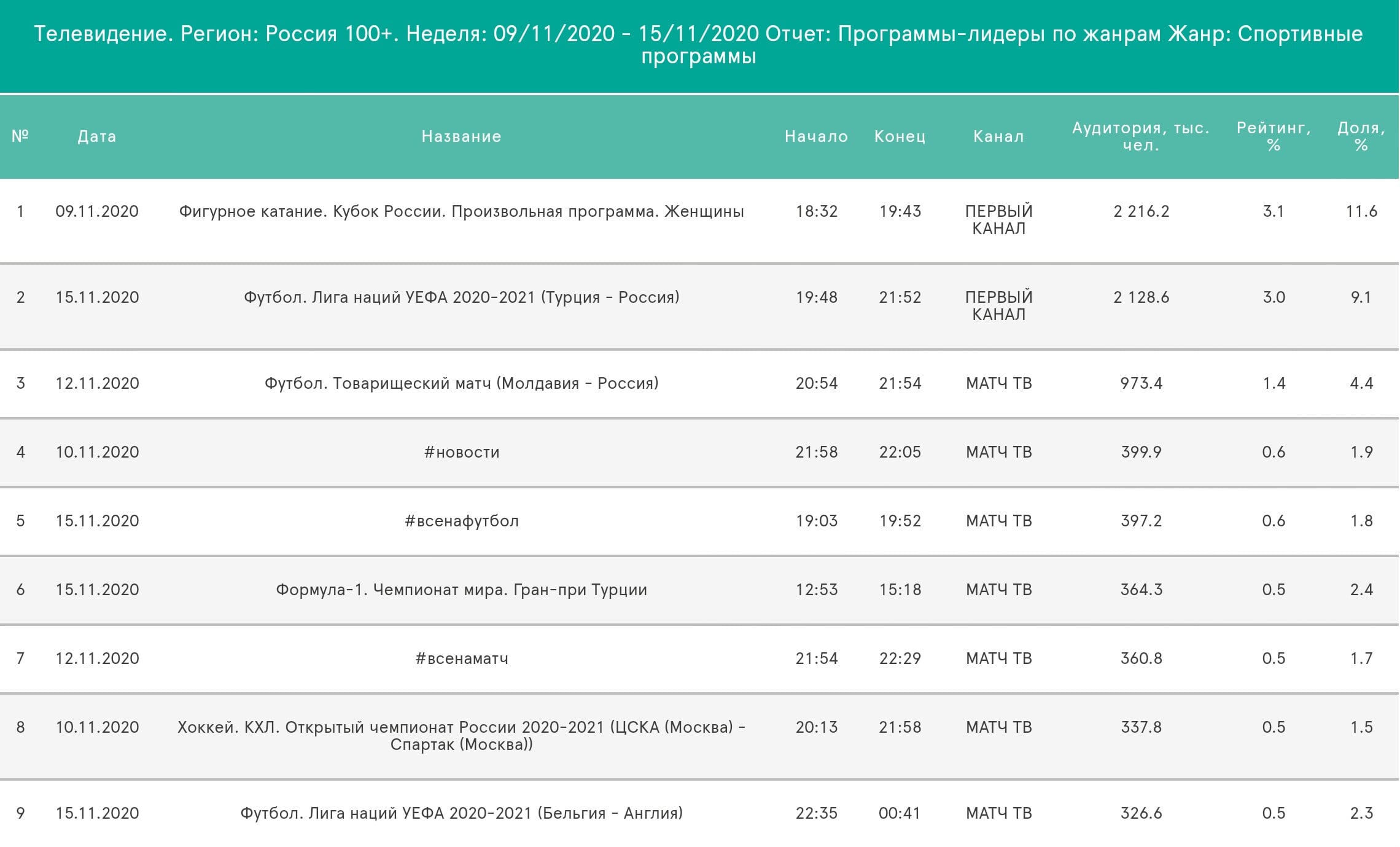1400x847 pixels.
Task: Click start time 20:54
Action: (x=817, y=383)
